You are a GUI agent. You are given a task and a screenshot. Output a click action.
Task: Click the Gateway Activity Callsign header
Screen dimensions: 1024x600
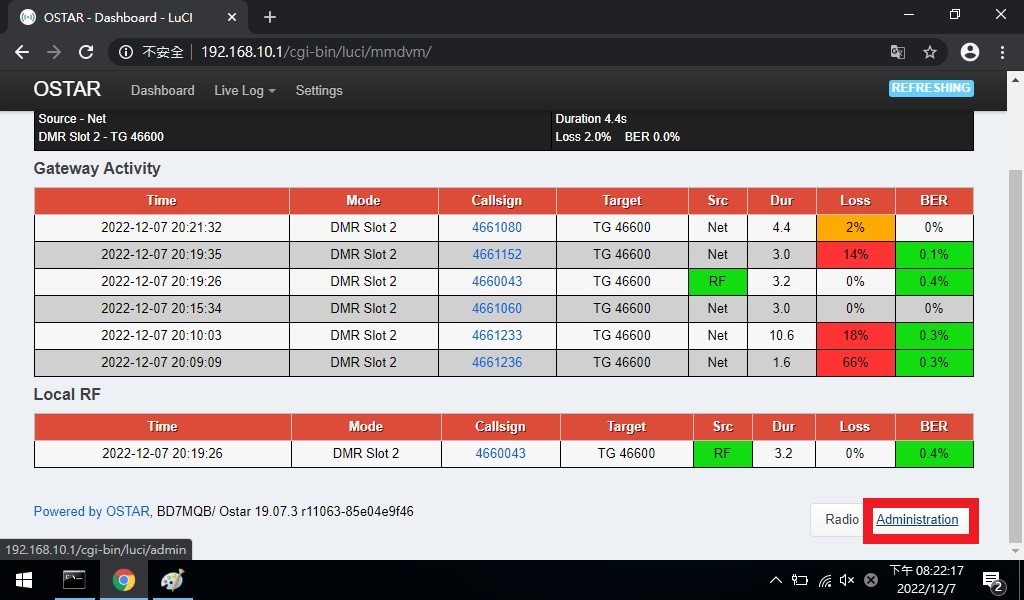click(497, 200)
